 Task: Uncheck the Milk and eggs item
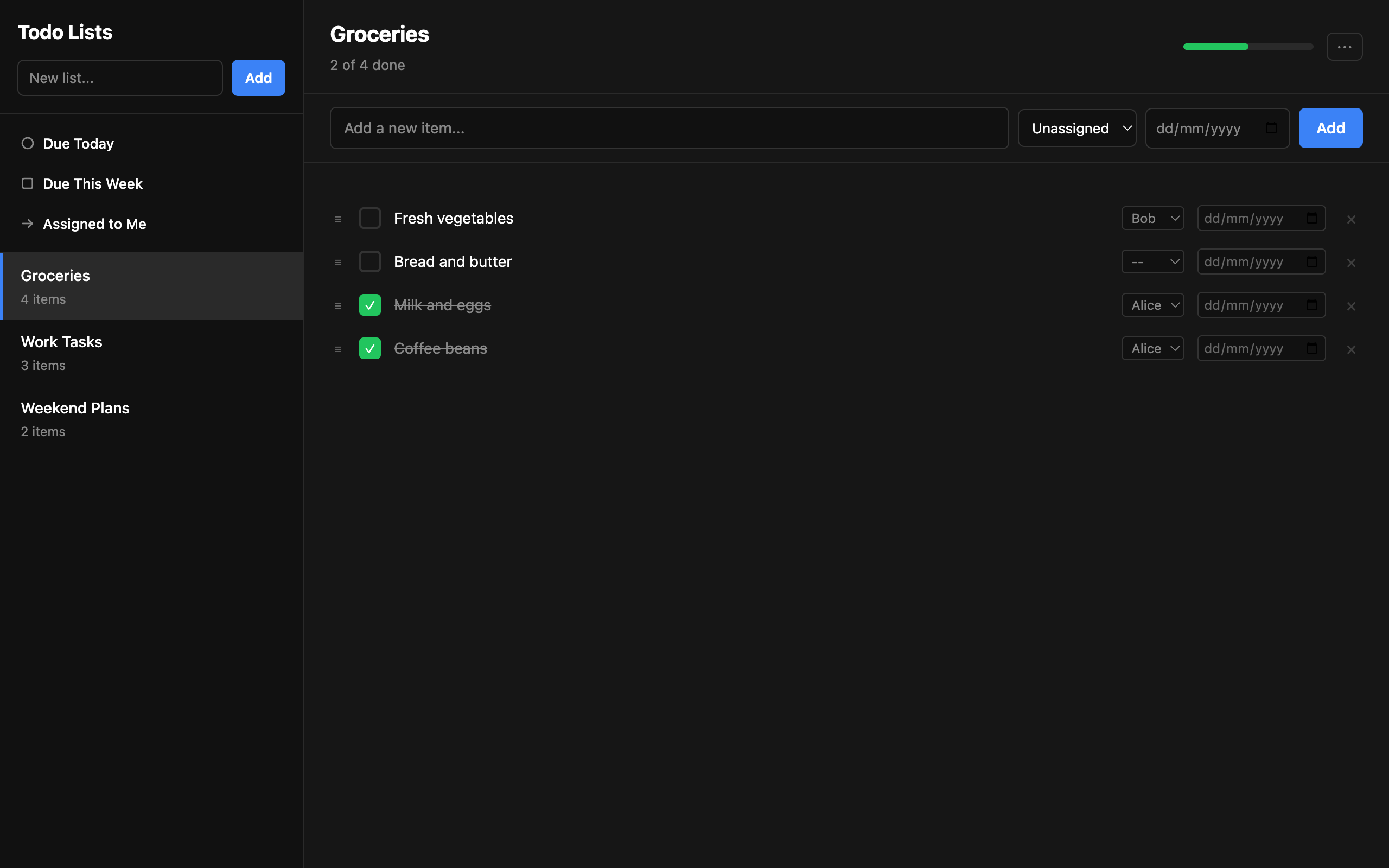click(370, 305)
